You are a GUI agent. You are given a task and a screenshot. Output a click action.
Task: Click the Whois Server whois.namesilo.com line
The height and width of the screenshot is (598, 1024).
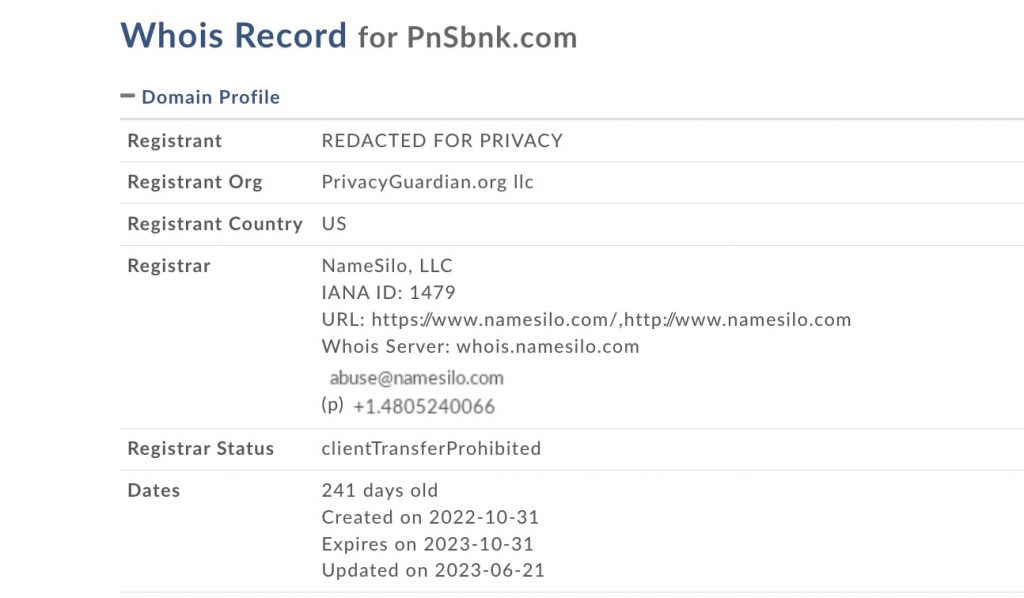pyautogui.click(x=480, y=347)
